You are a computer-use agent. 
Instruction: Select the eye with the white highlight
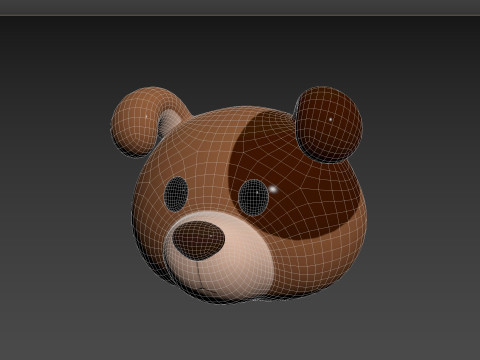tap(254, 197)
